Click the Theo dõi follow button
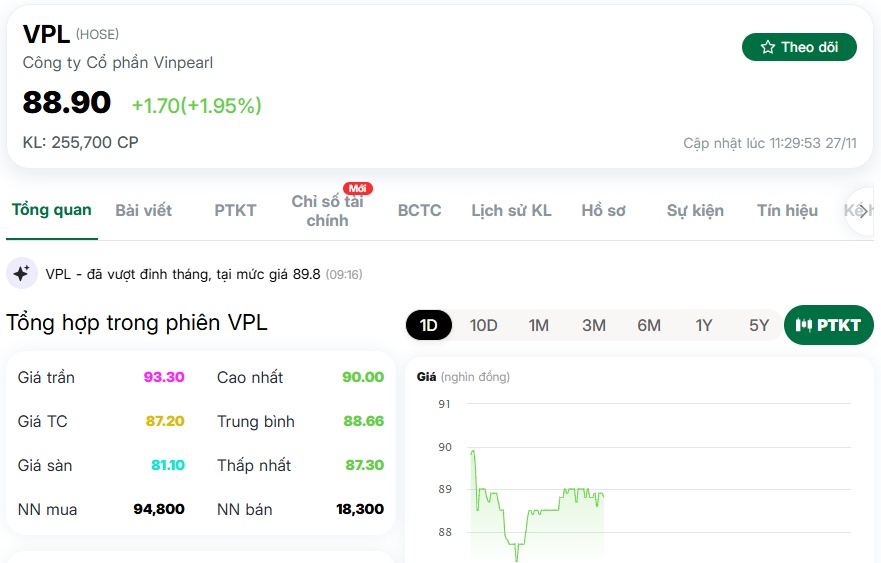The image size is (881, 563). (799, 47)
